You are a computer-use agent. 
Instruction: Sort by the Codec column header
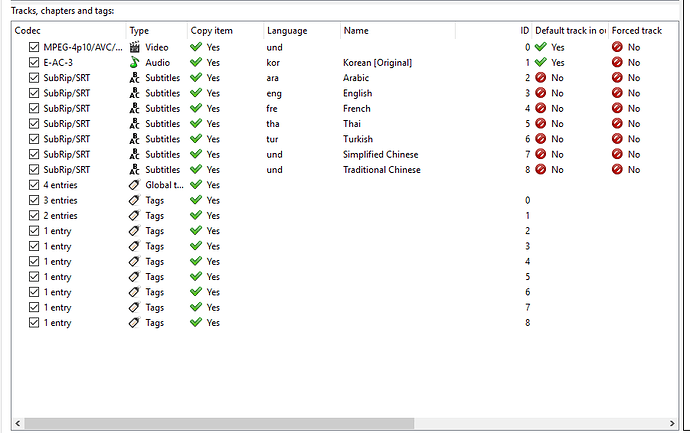[x=69, y=31]
